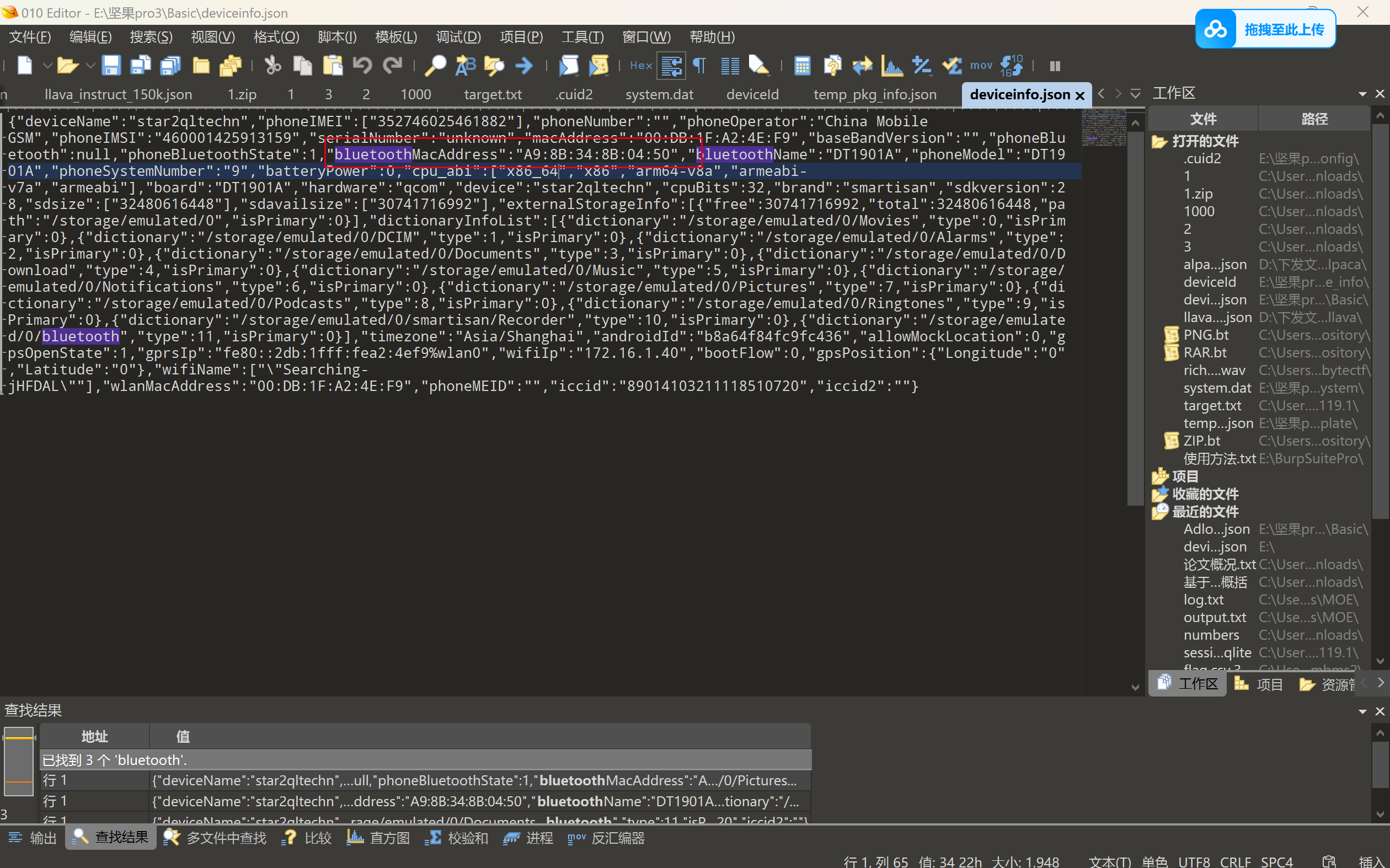Click the mov disassembler toolbar icon
This screenshot has height=868, width=1390.
981,66
